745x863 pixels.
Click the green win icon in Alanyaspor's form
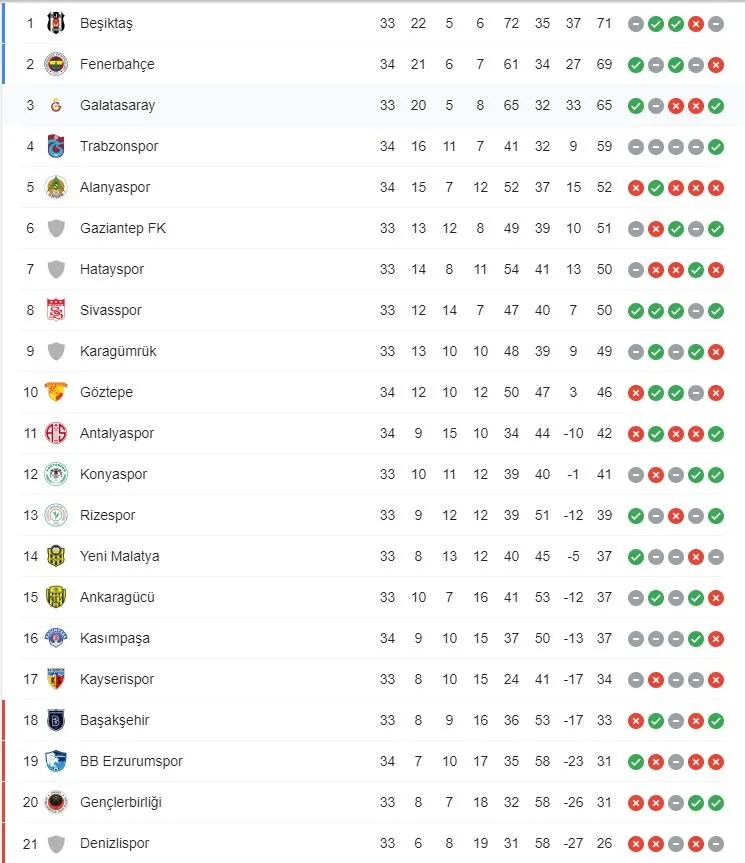[655, 188]
